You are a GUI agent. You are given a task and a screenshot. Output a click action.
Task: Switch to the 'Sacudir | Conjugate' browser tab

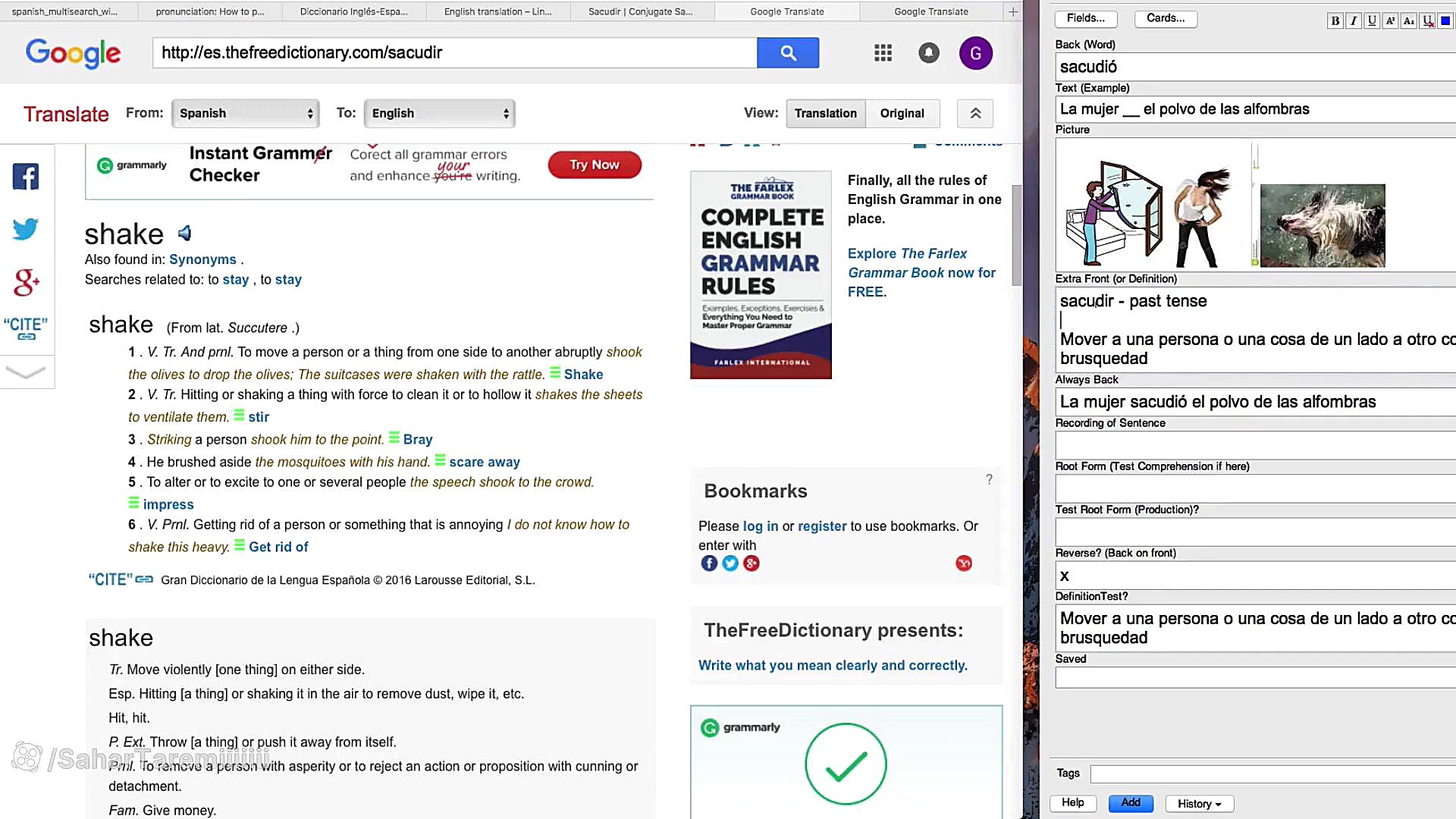[x=642, y=11]
